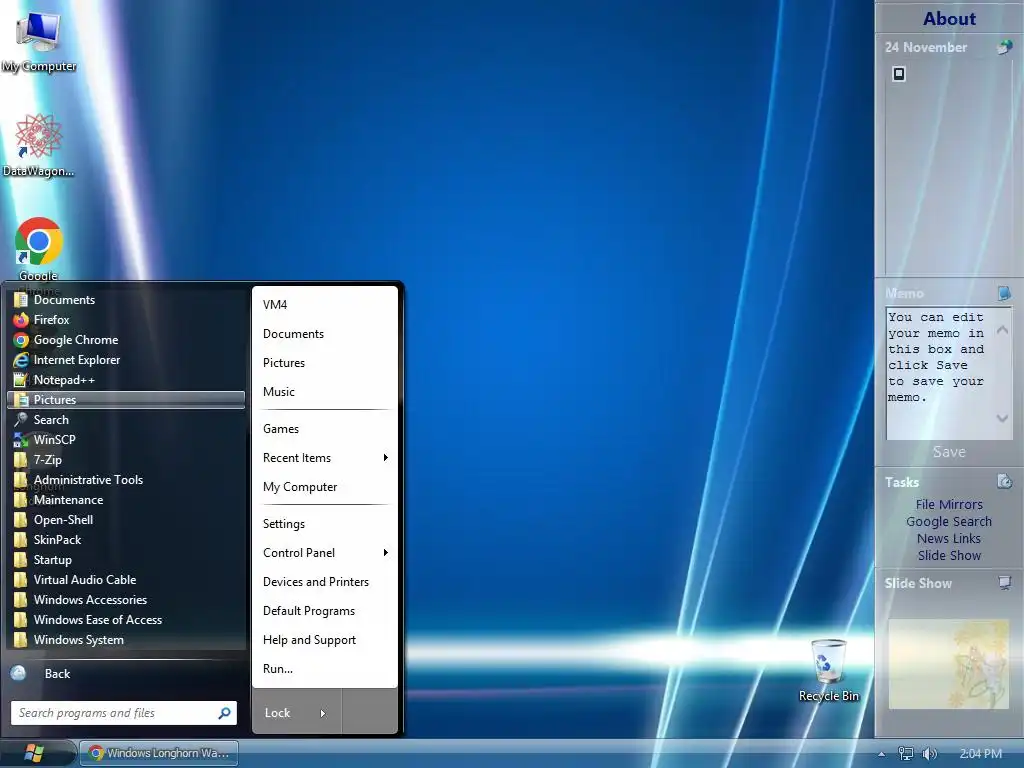
Task: Open the Lock options arrow
Action: (x=323, y=713)
